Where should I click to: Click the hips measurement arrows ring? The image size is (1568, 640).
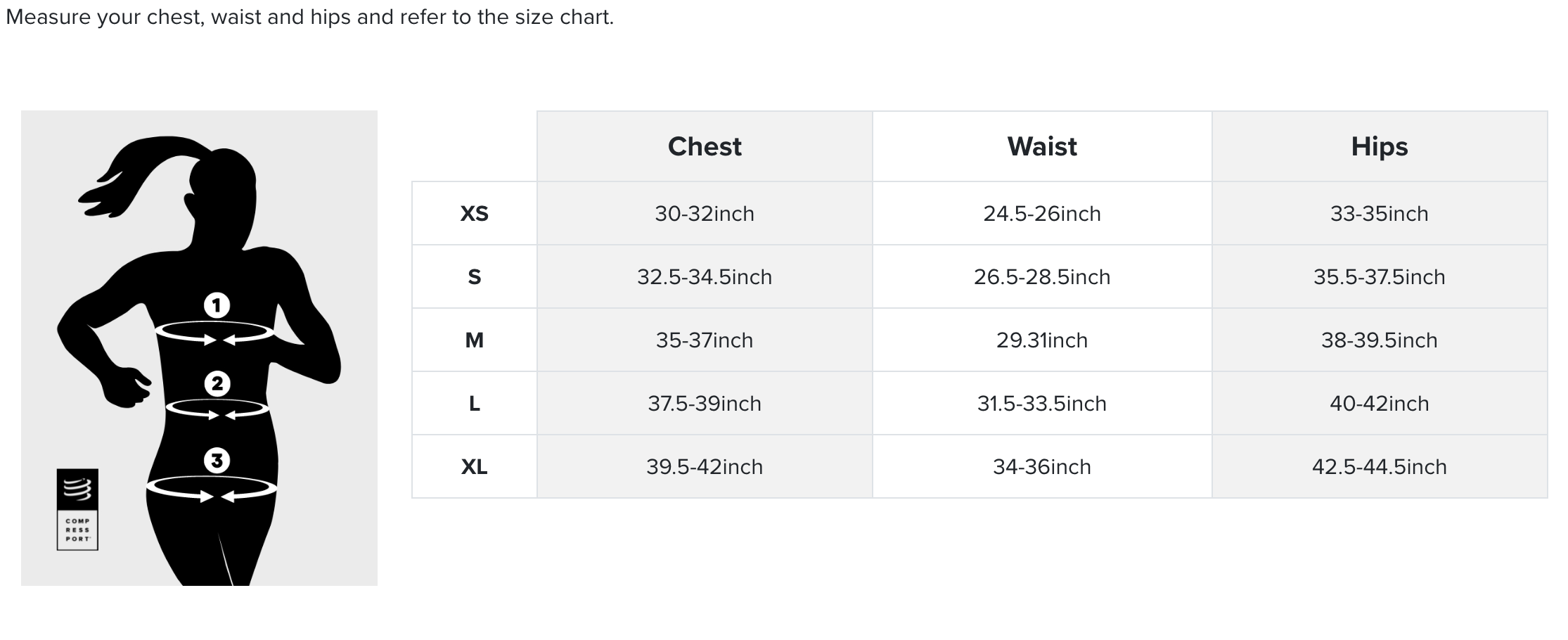(212, 488)
